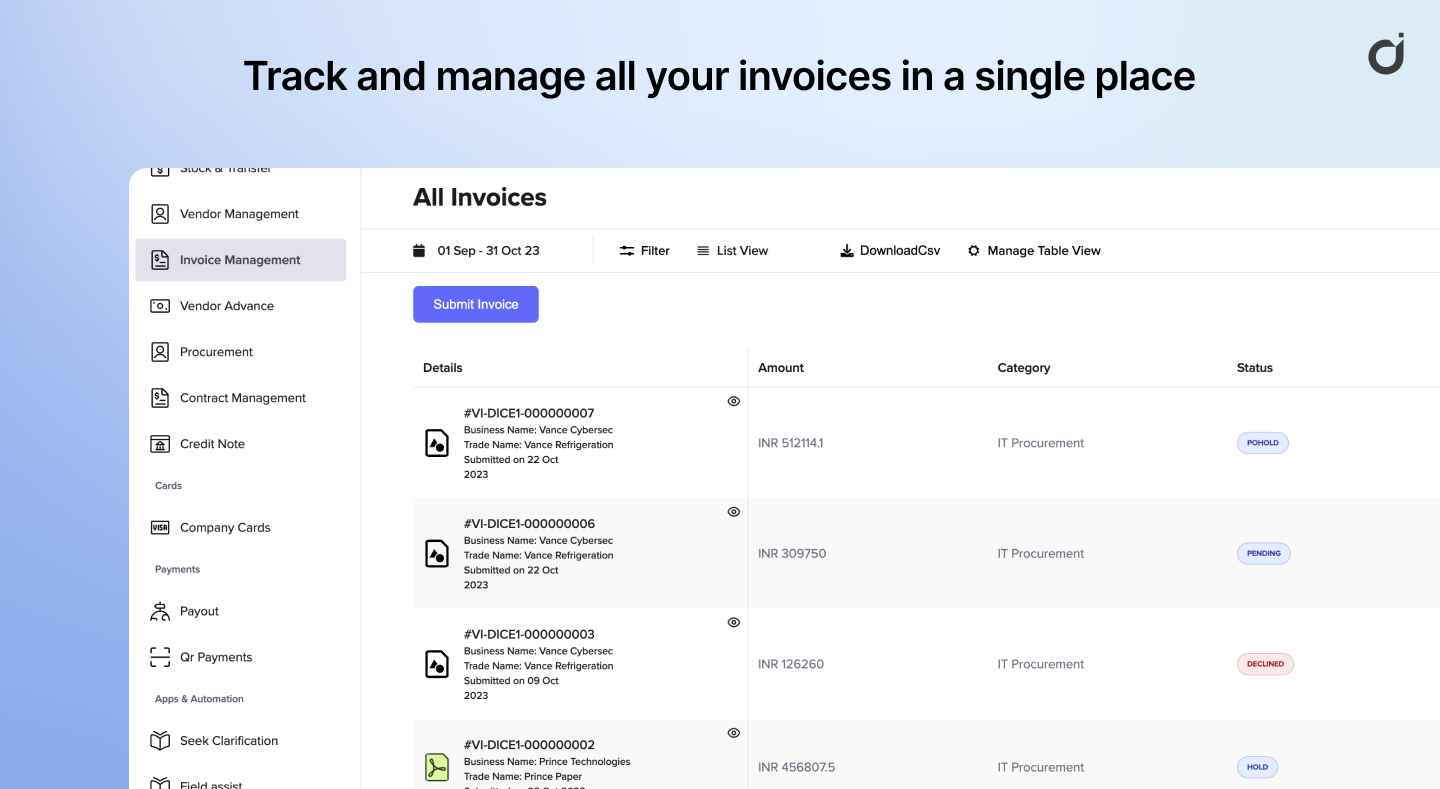Click the Company Cards VISA icon
The height and width of the screenshot is (789, 1440).
click(160, 528)
